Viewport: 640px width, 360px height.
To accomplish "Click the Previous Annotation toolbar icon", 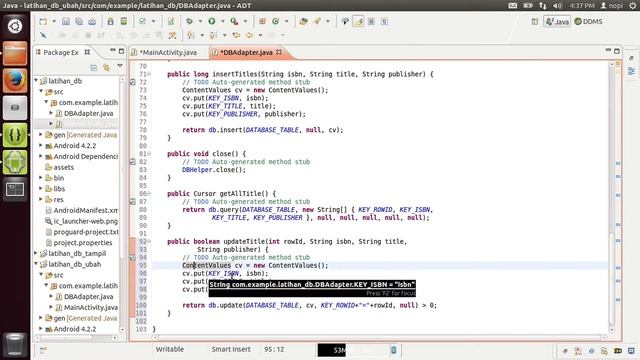I will pyautogui.click(x=213, y=35).
